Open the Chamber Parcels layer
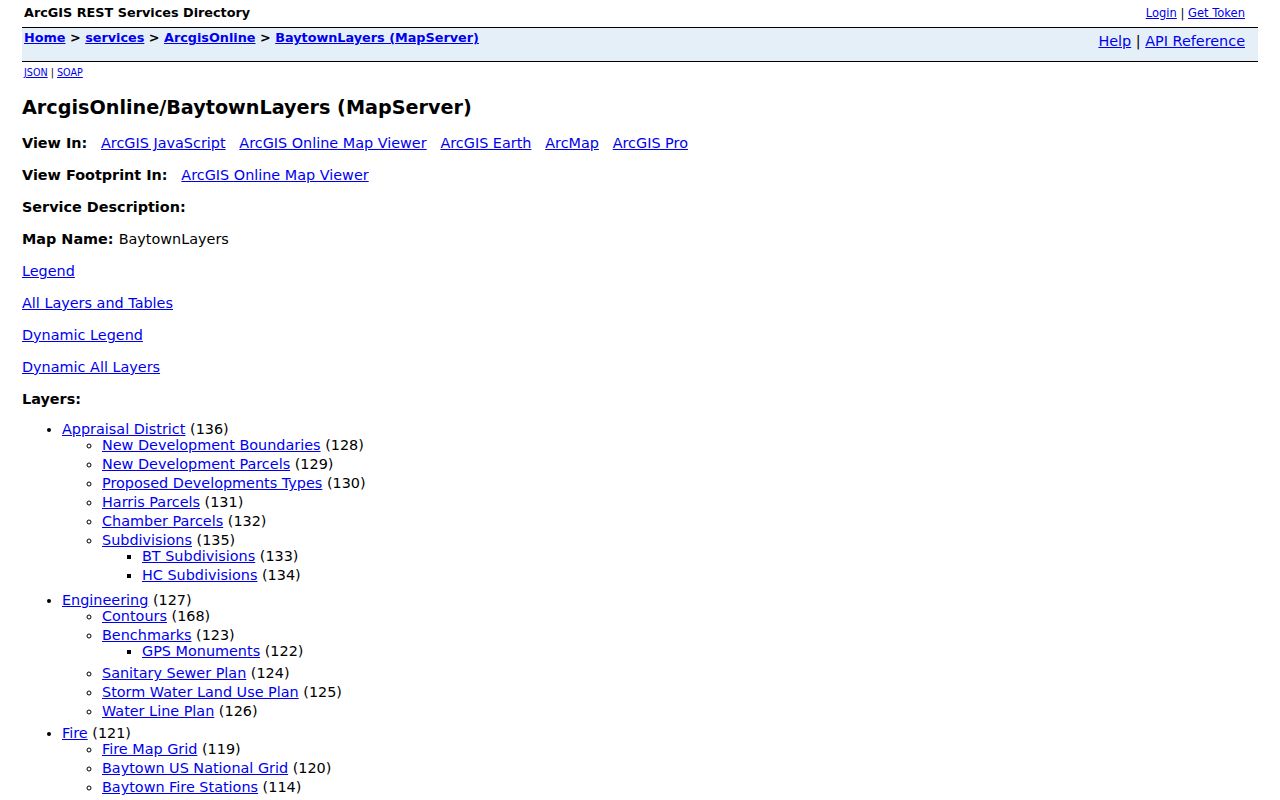Screen dimensions: 1280x800 coord(163,521)
